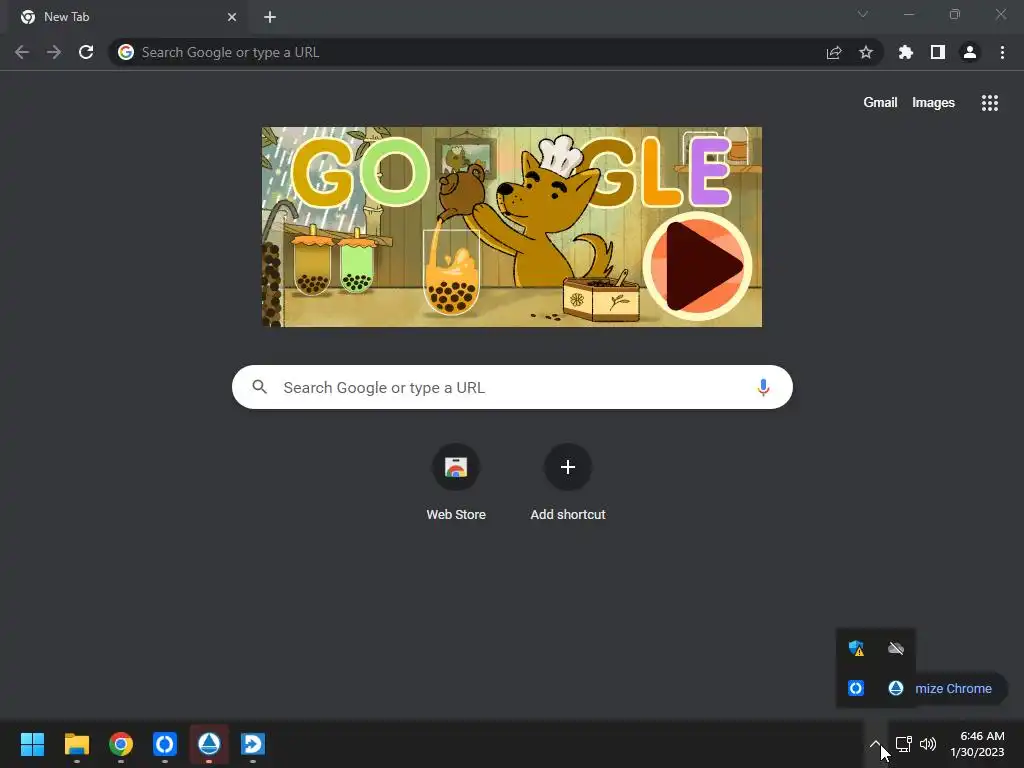The image size is (1024, 768).
Task: Open the volume speaker icon
Action: (x=928, y=744)
